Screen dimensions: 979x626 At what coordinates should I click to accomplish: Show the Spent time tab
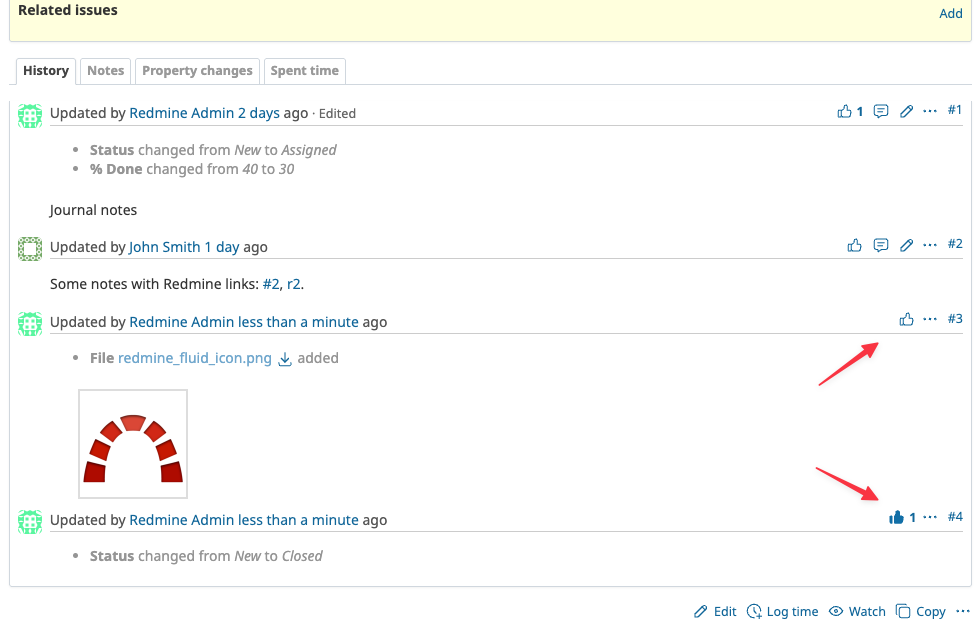[304, 71]
